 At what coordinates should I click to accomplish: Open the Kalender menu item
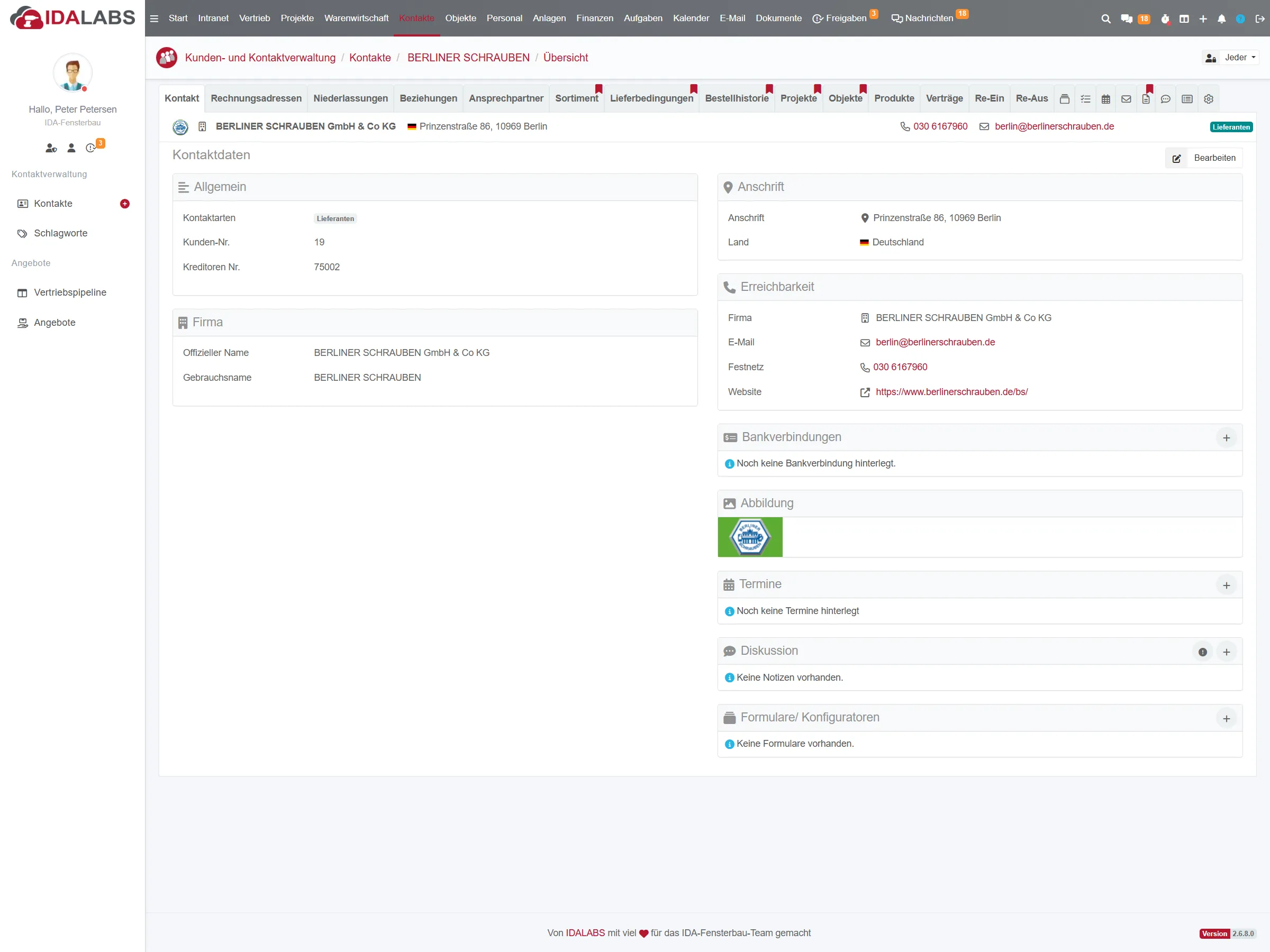pos(691,19)
